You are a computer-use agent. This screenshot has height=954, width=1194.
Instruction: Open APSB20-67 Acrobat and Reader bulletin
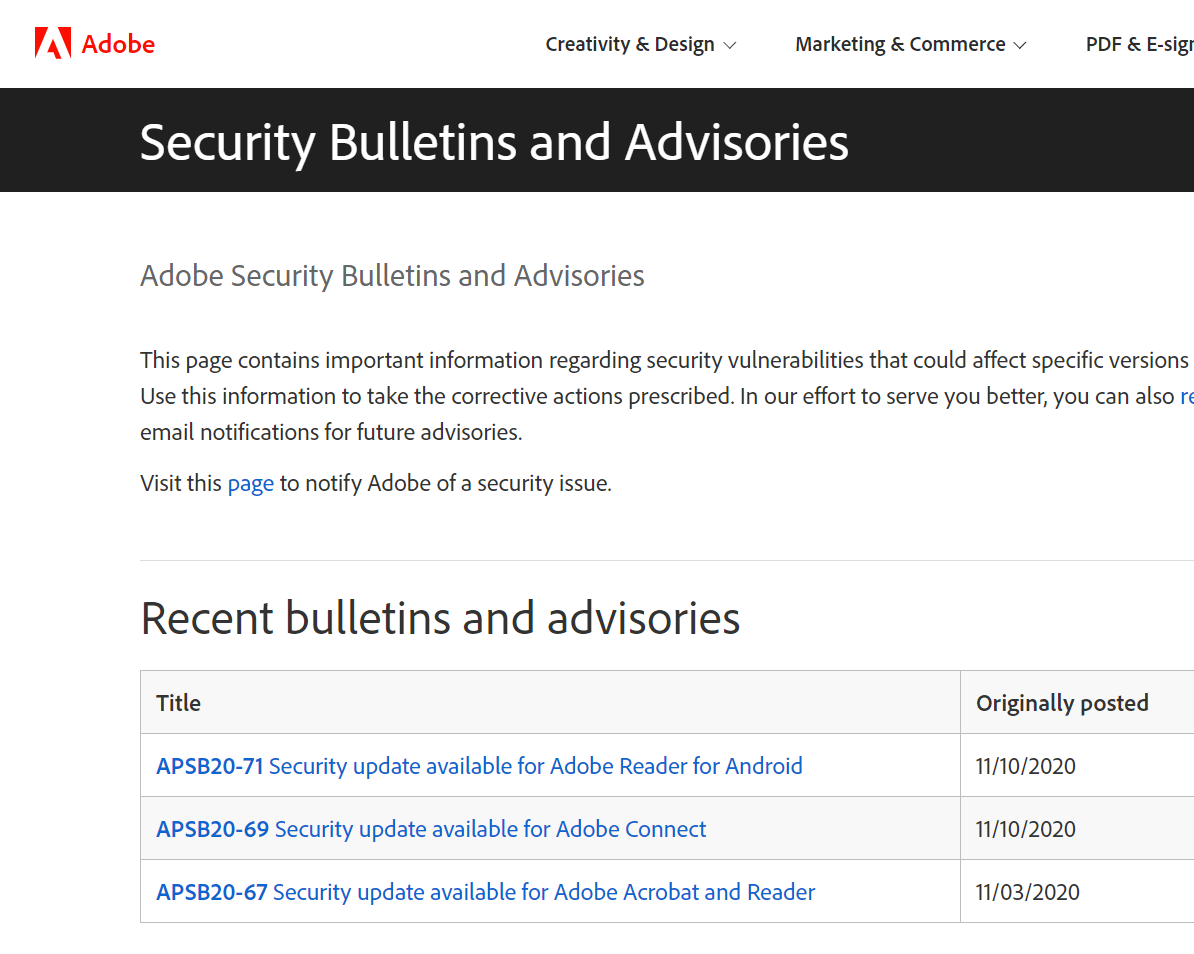tap(485, 892)
